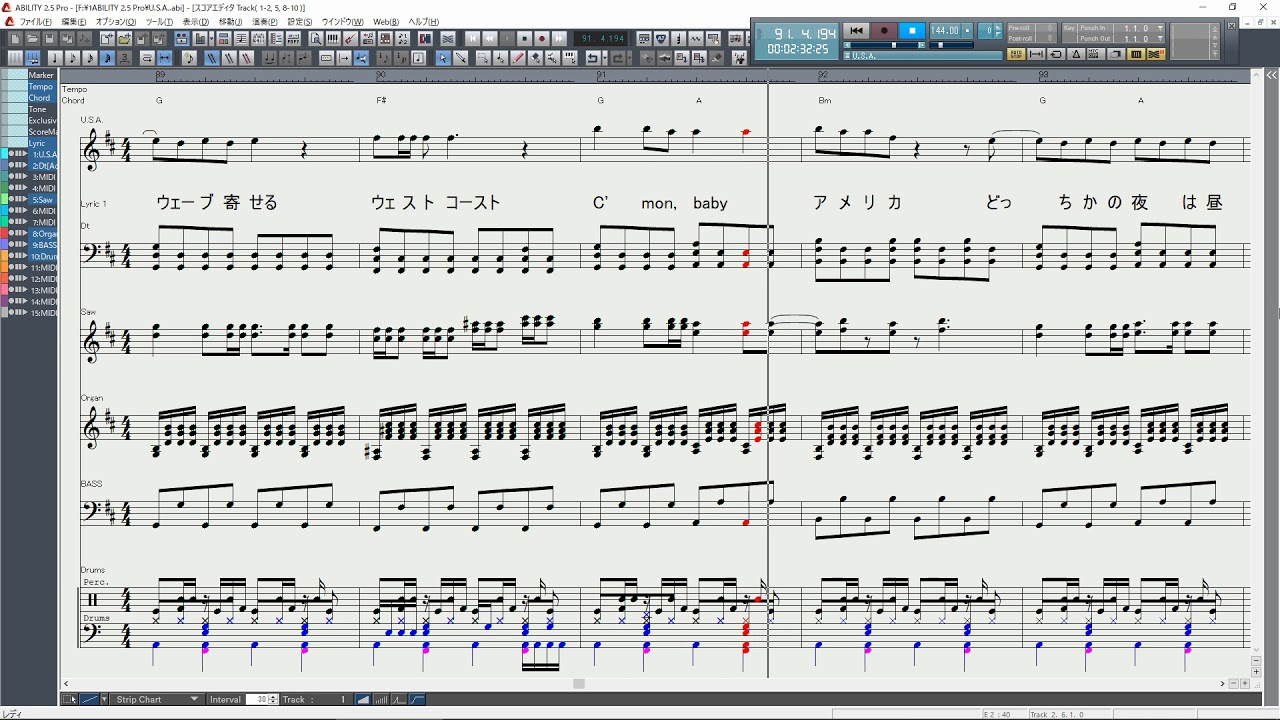Viewport: 1280px width, 720px height.
Task: Open a file via toolbar folder icon
Action: click(32, 38)
